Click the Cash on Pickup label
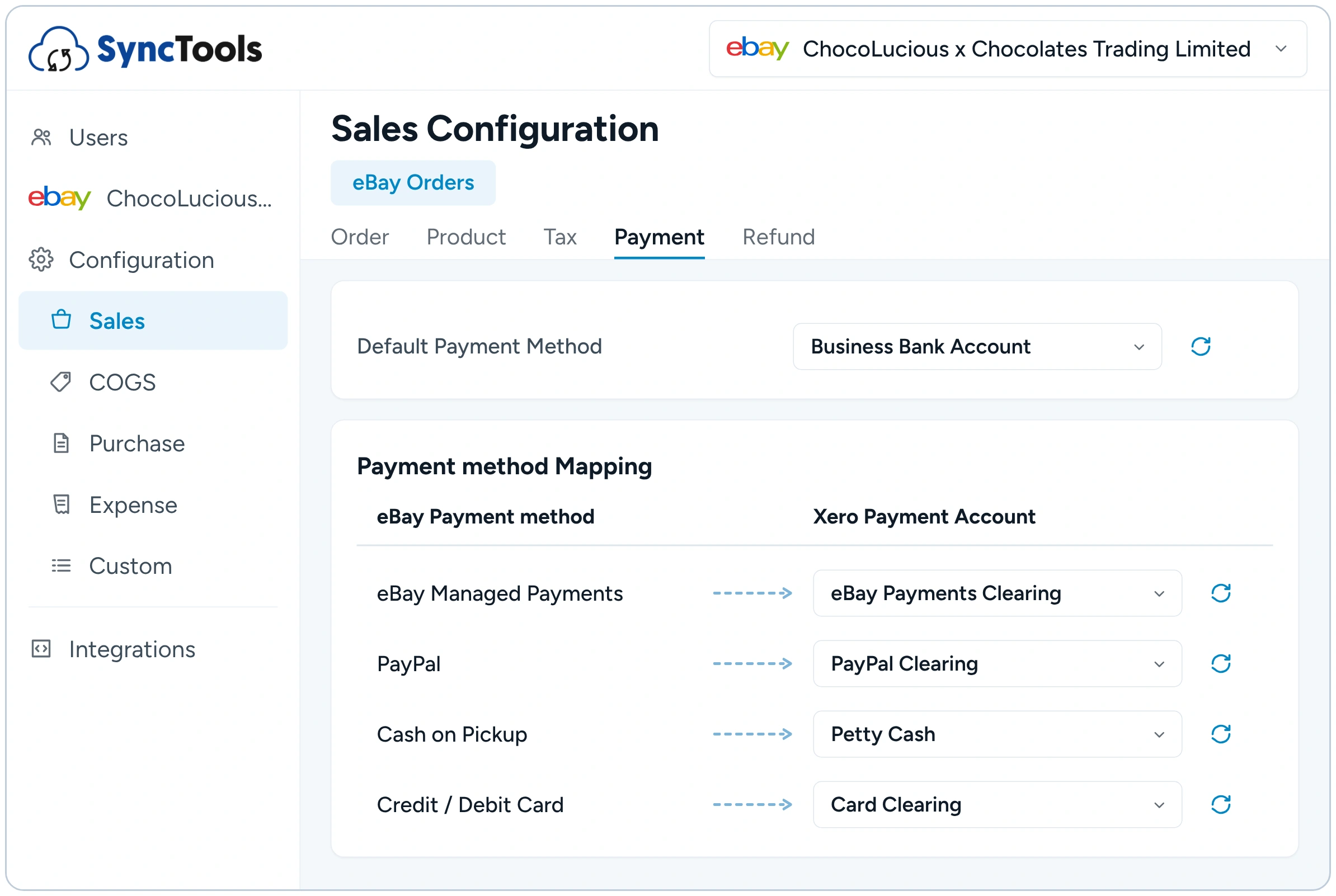This screenshot has height=896, width=1336. point(452,734)
